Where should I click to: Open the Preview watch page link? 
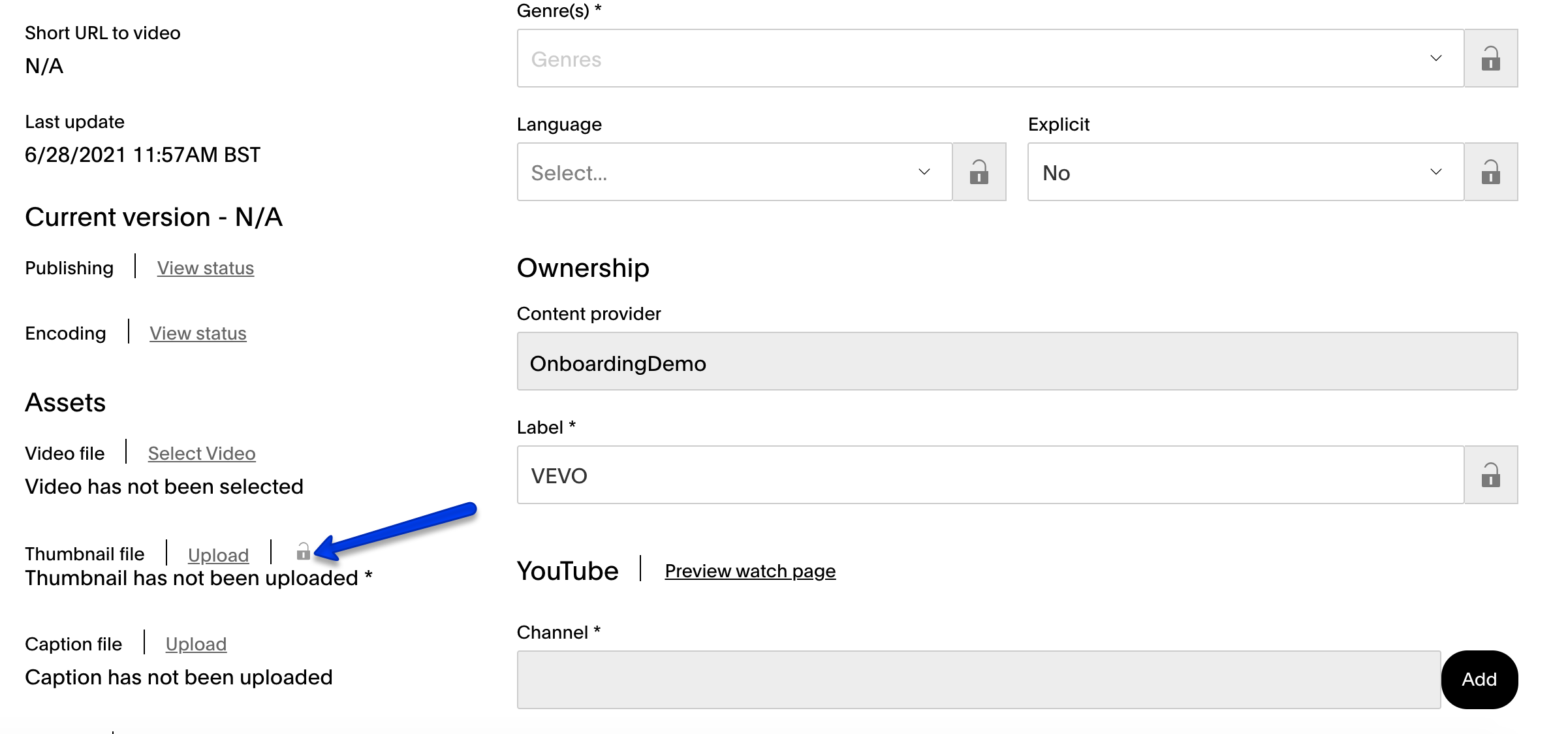click(x=749, y=570)
